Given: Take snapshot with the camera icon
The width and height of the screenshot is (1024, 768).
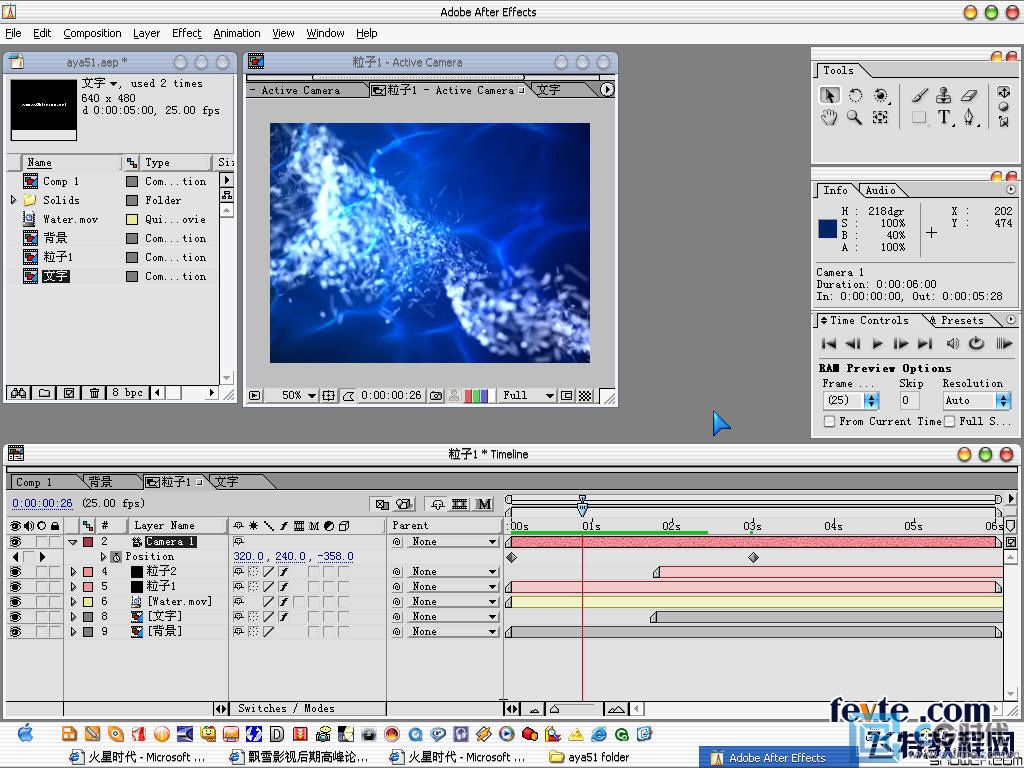Looking at the screenshot, I should [436, 396].
